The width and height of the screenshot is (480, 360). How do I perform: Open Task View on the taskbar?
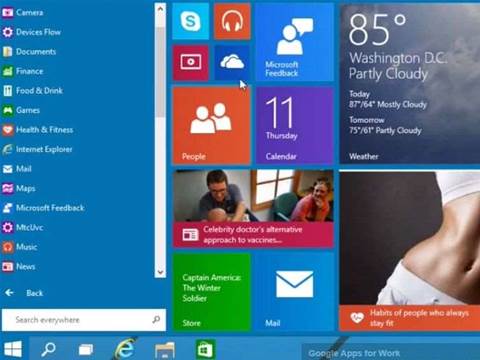[x=86, y=349]
